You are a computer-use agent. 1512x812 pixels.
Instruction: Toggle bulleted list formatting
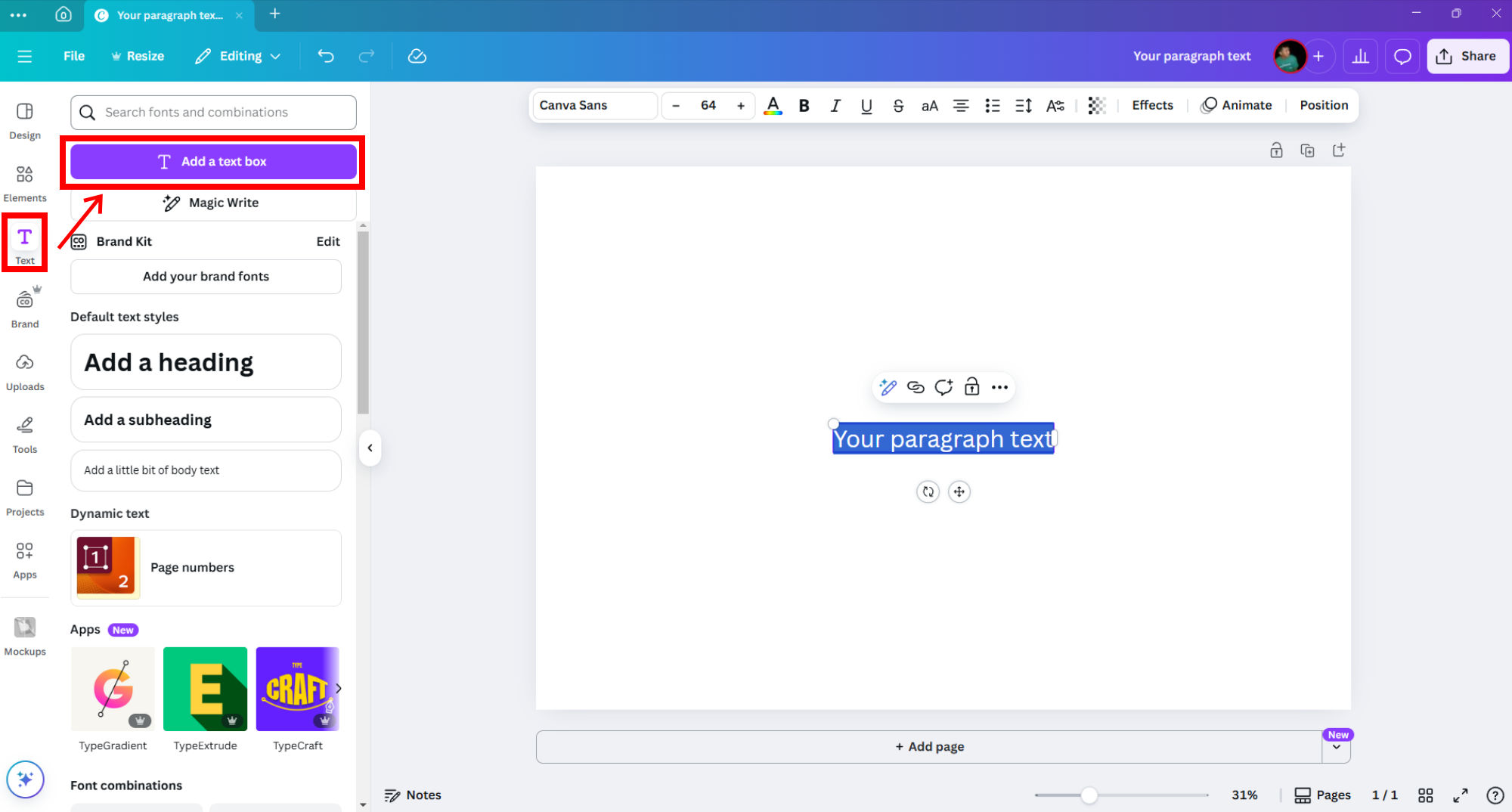coord(993,106)
